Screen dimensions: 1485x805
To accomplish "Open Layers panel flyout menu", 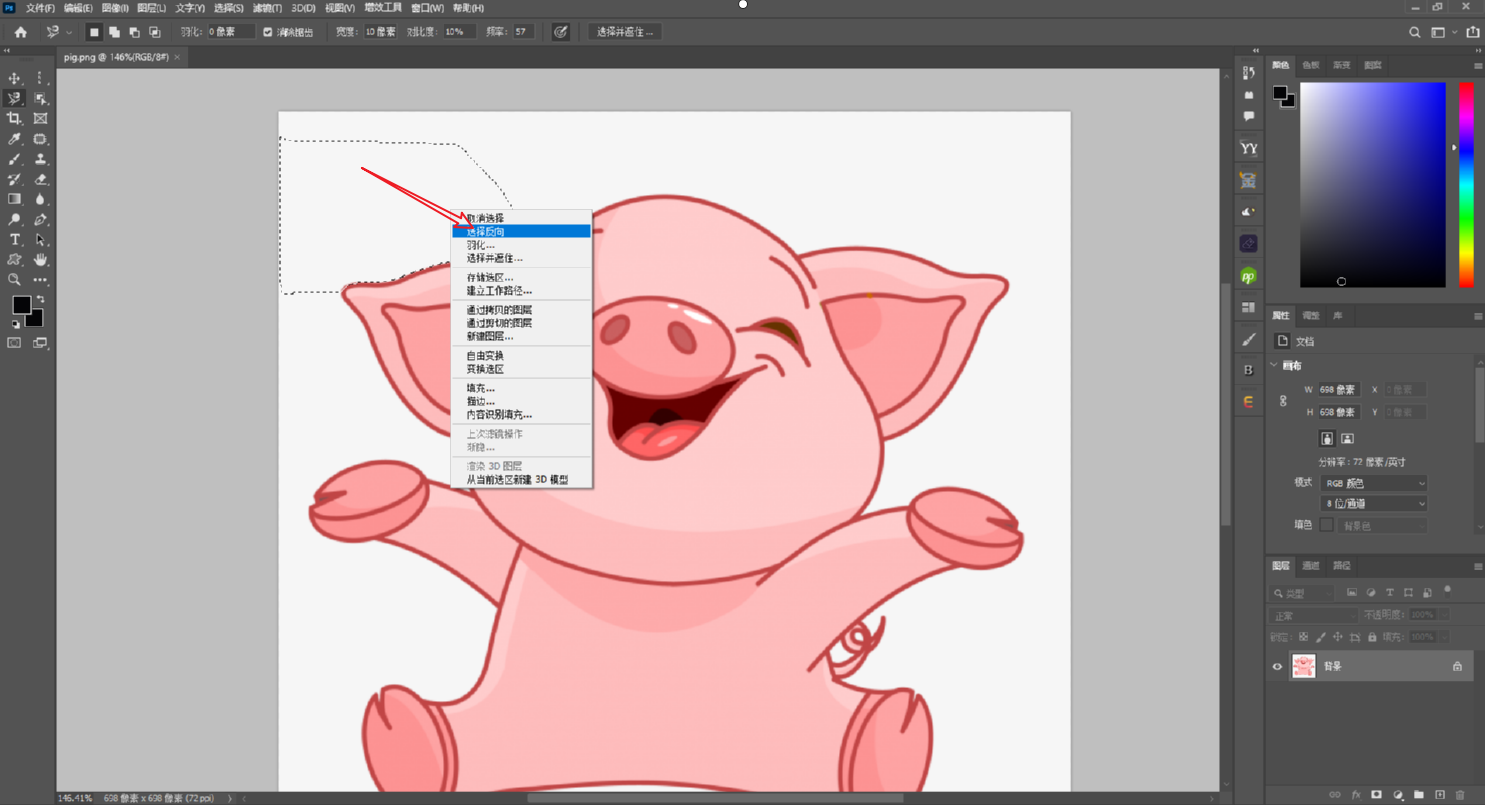I will point(1478,566).
